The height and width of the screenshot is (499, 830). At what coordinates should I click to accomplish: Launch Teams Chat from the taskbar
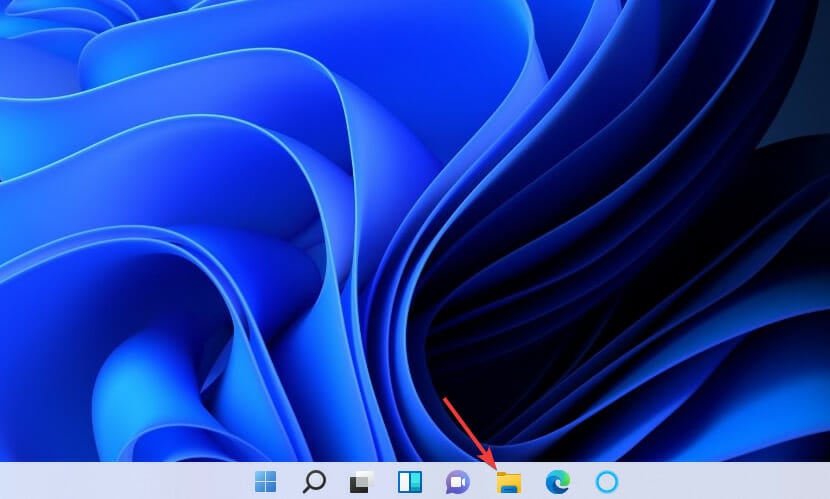pyautogui.click(x=458, y=482)
